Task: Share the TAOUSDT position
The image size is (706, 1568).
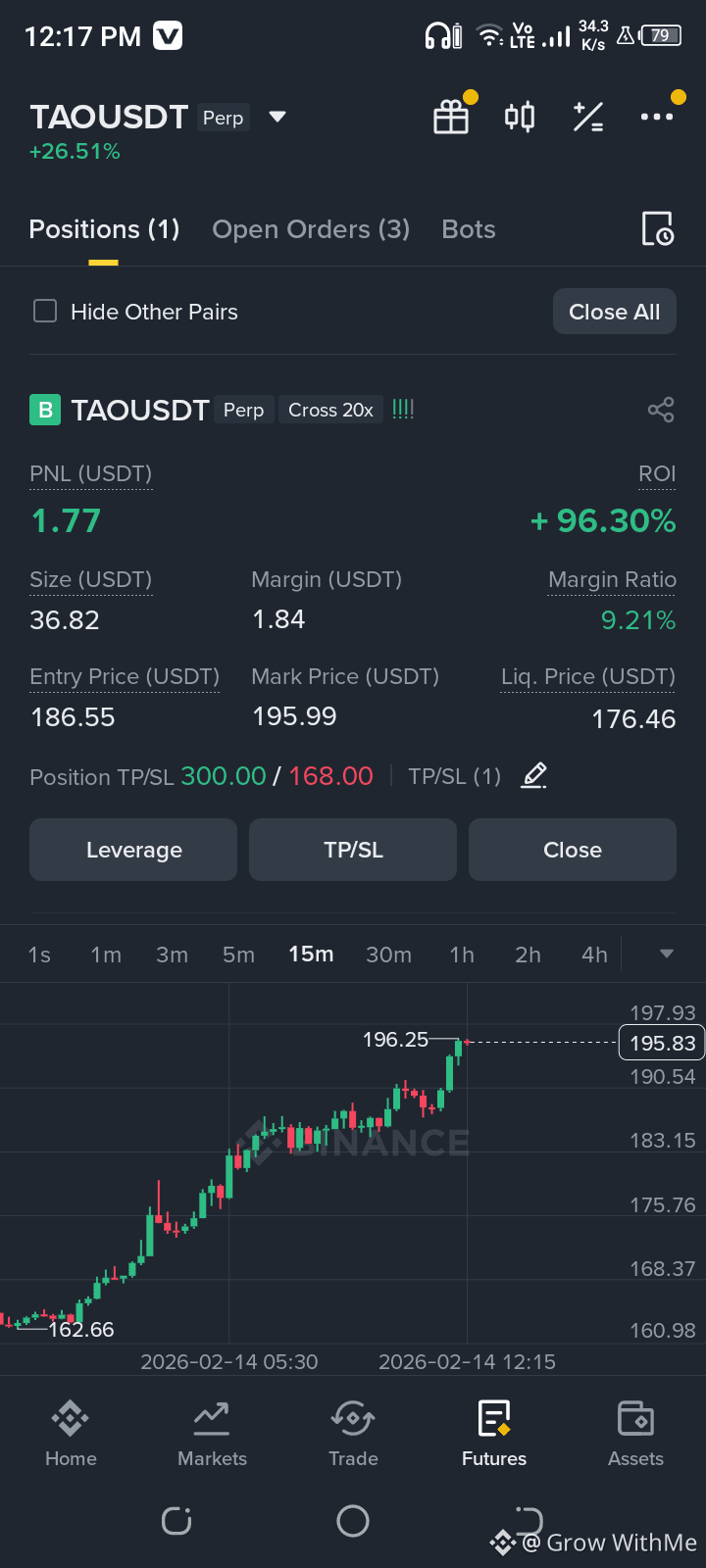Action: click(x=661, y=410)
